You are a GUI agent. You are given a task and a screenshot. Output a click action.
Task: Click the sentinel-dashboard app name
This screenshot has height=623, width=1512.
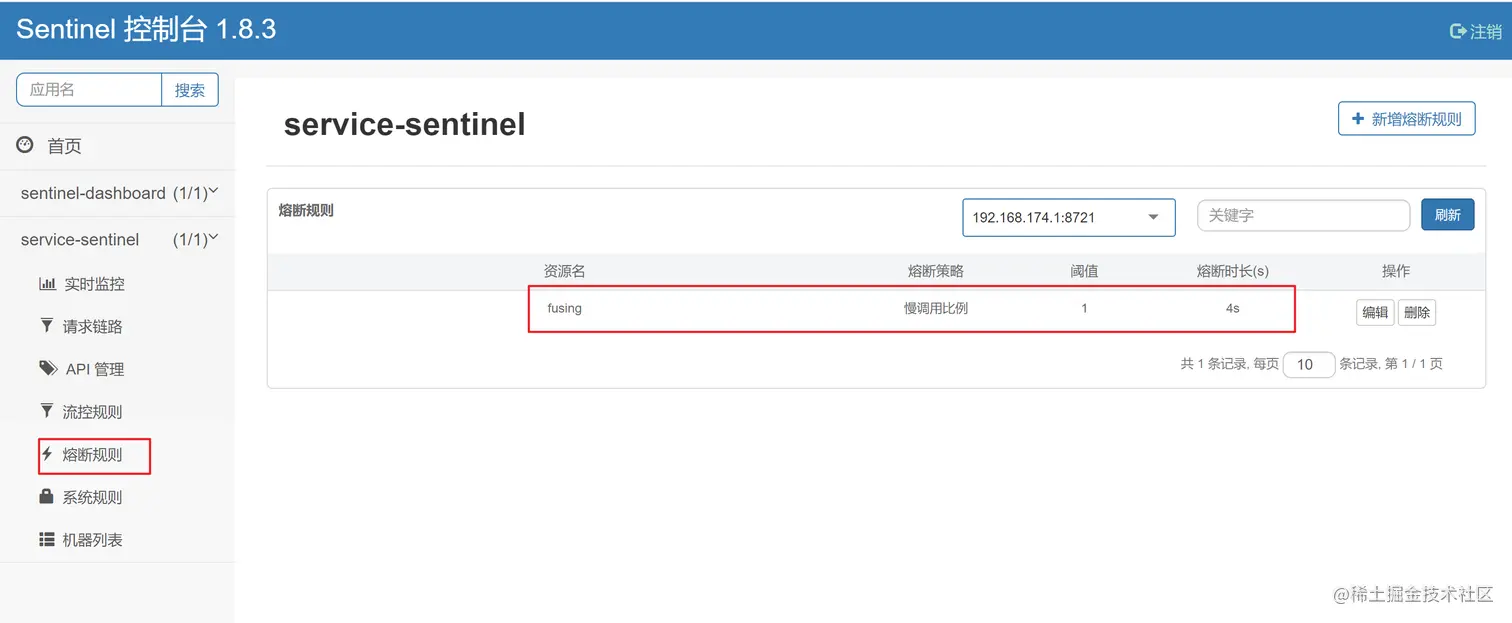click(93, 193)
